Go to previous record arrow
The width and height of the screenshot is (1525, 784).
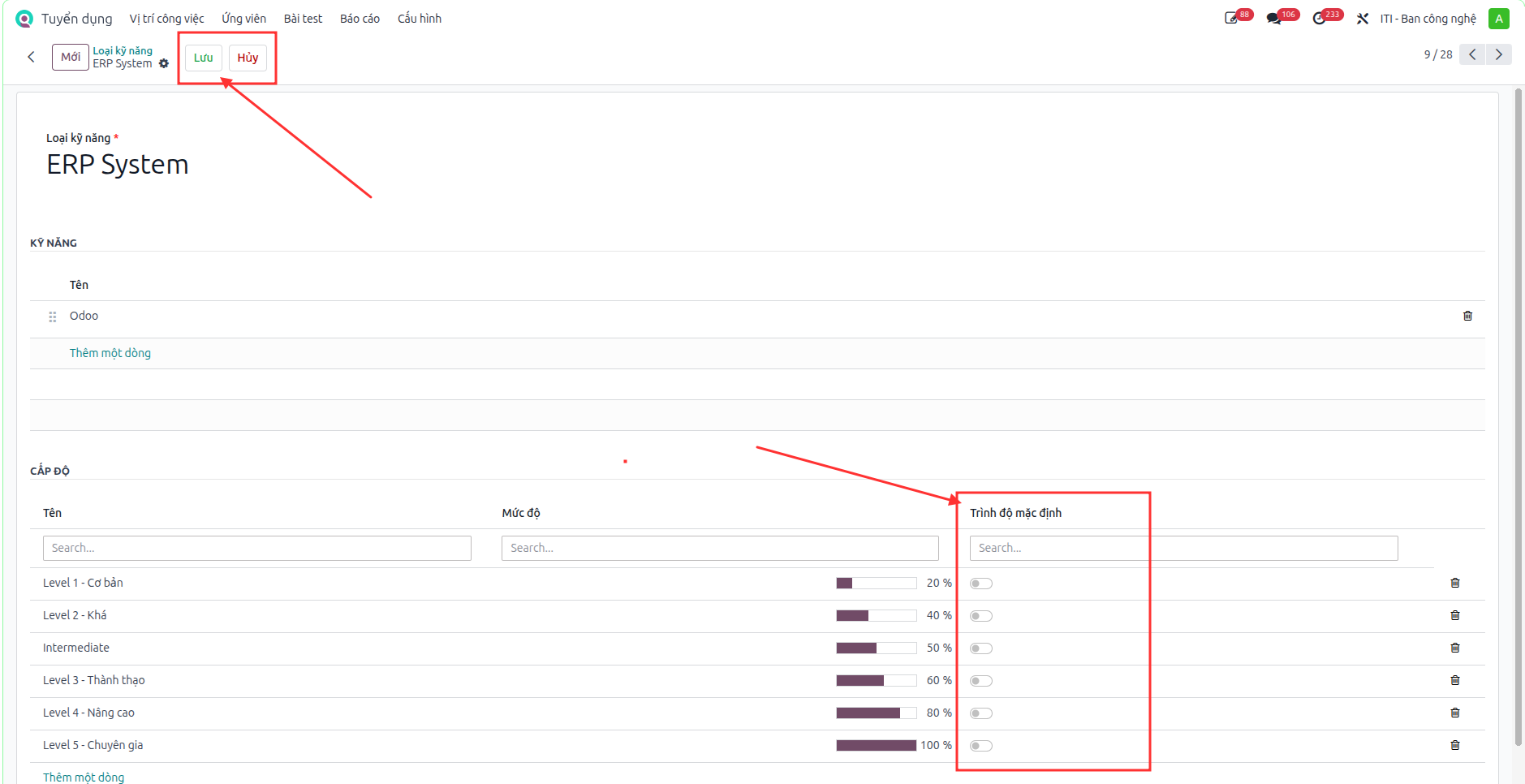click(1472, 54)
